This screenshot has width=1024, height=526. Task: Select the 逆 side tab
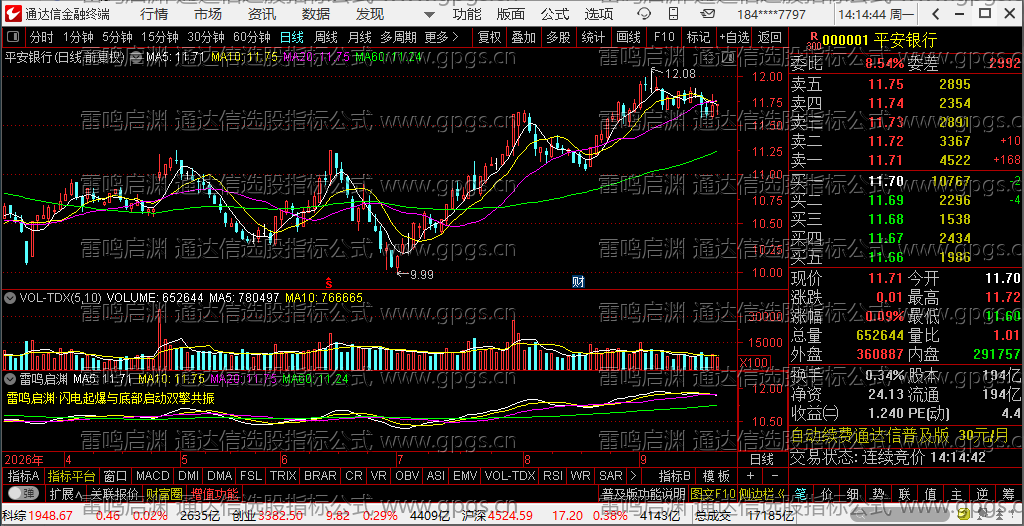(982, 493)
